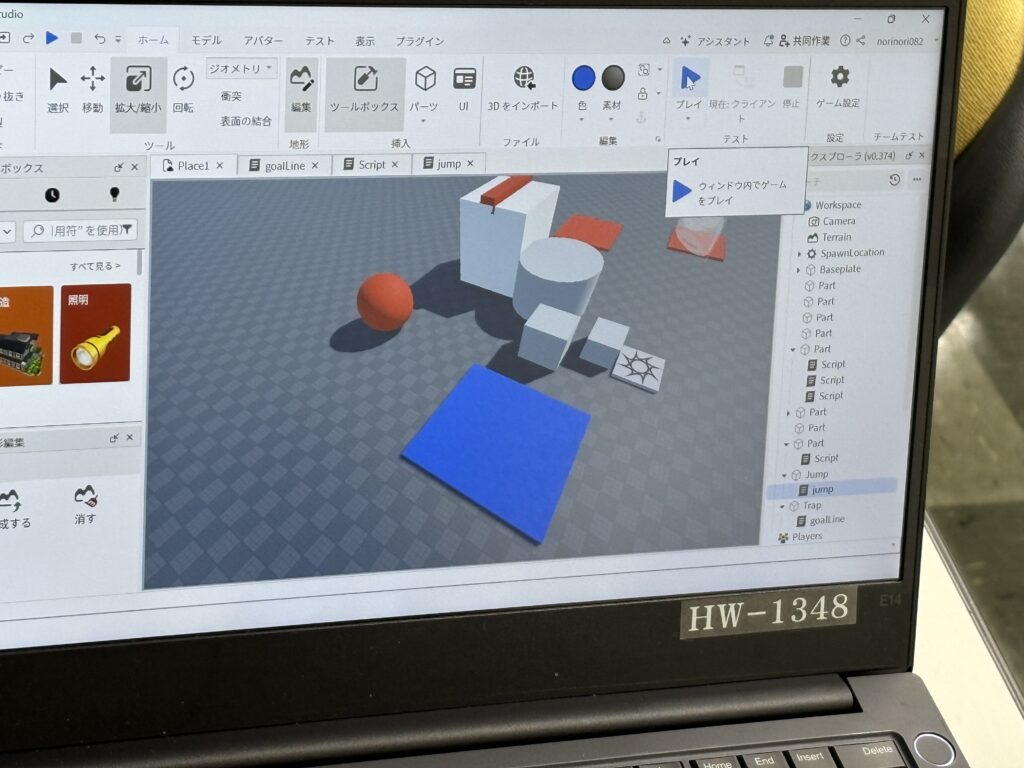The width and height of the screenshot is (1024, 768).
Task: Click the play icon in quick access bar
Action: pos(52,38)
